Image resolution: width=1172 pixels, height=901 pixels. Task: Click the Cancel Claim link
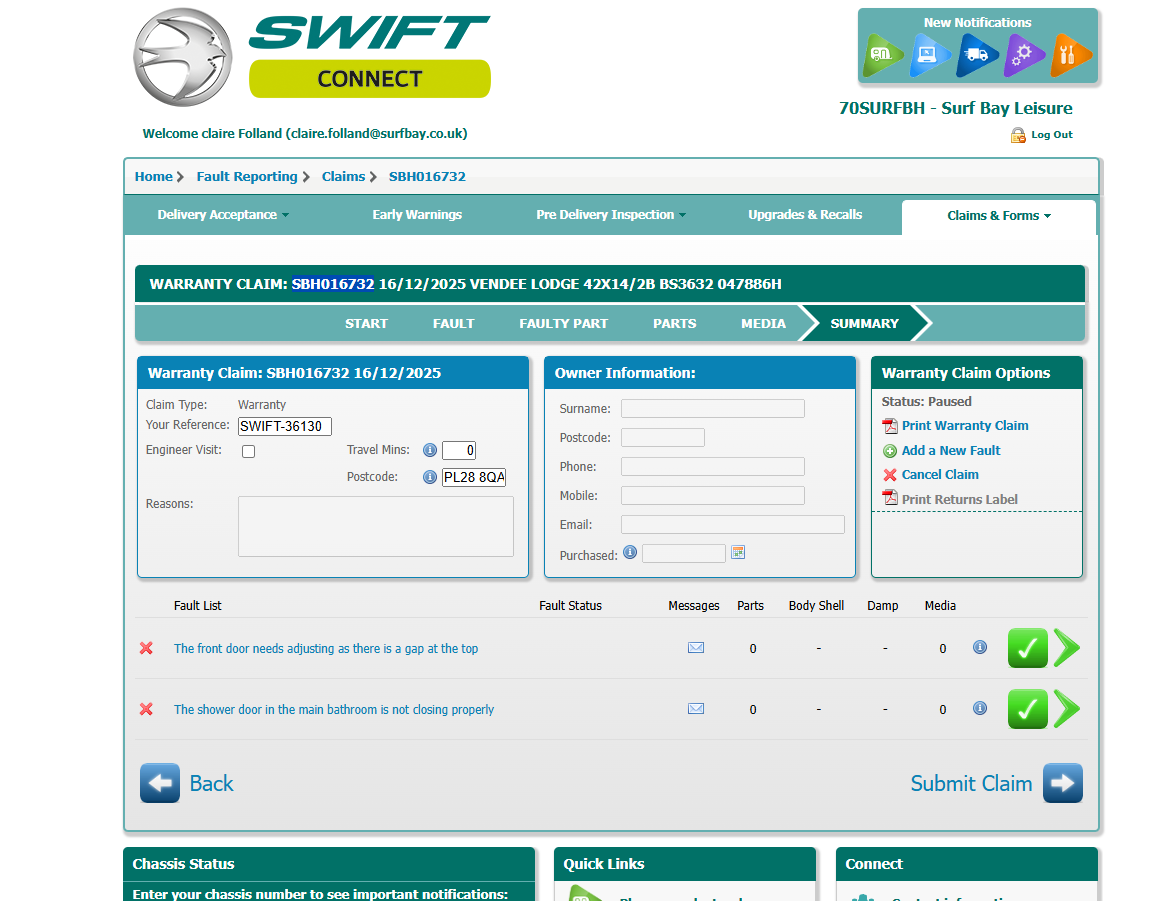pyautogui.click(x=940, y=475)
